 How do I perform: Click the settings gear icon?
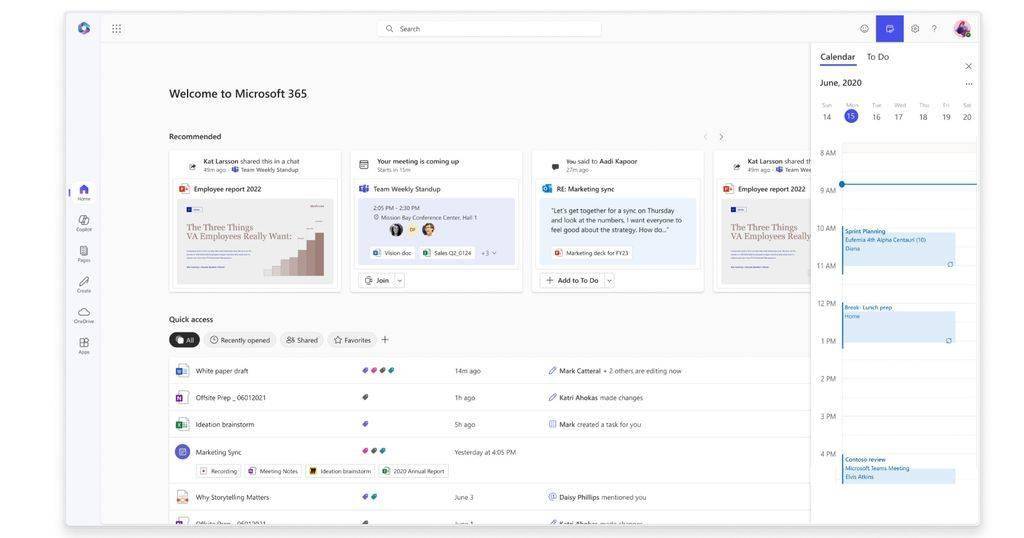click(x=915, y=29)
